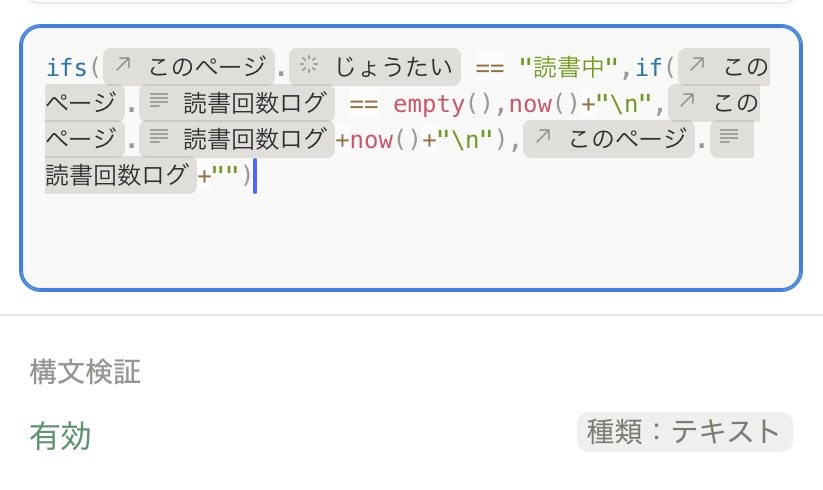The image size is (823, 490).
Task: Click the ifs function name in formula
Action: point(67,67)
